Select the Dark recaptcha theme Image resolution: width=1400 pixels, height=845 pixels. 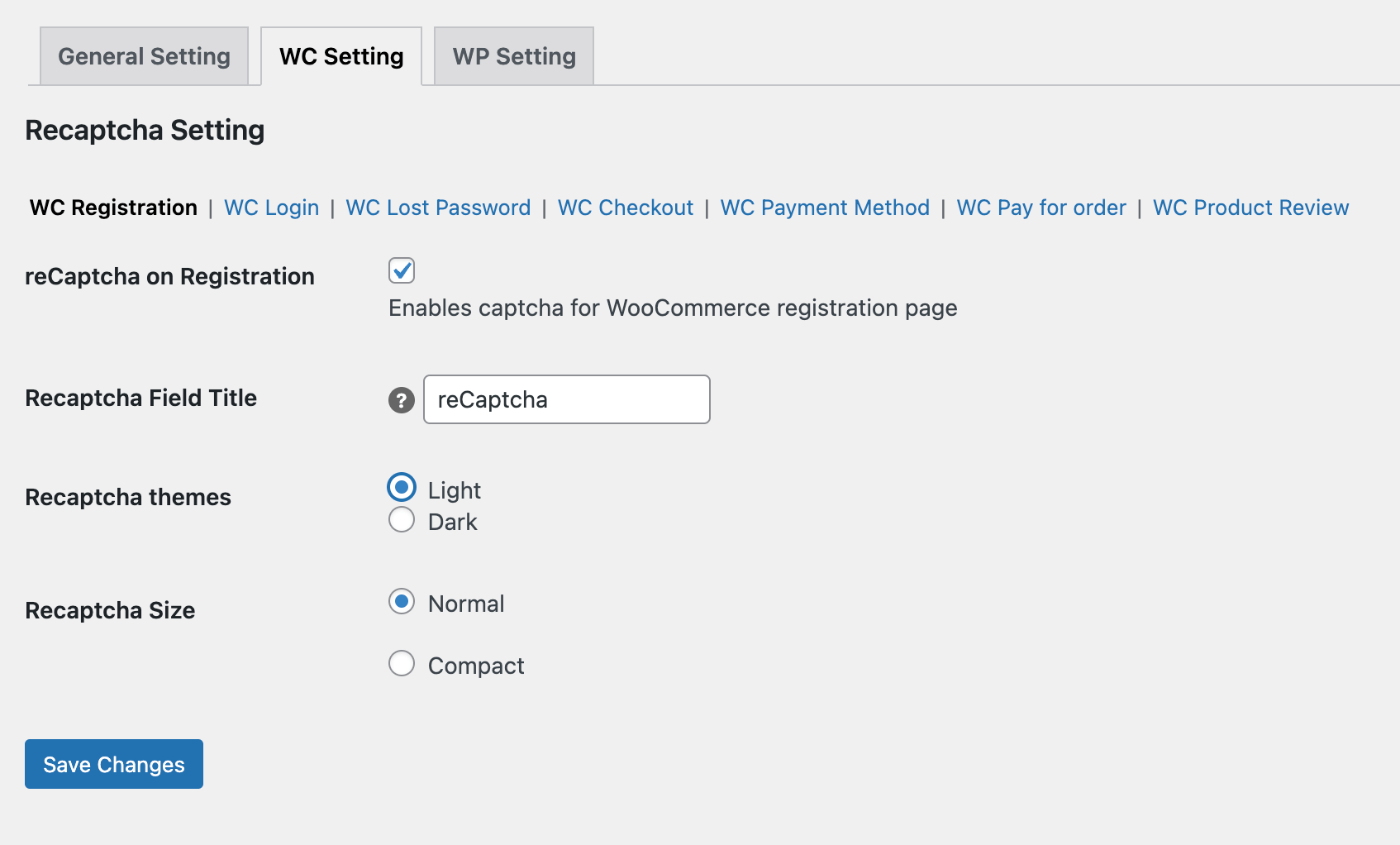[401, 520]
